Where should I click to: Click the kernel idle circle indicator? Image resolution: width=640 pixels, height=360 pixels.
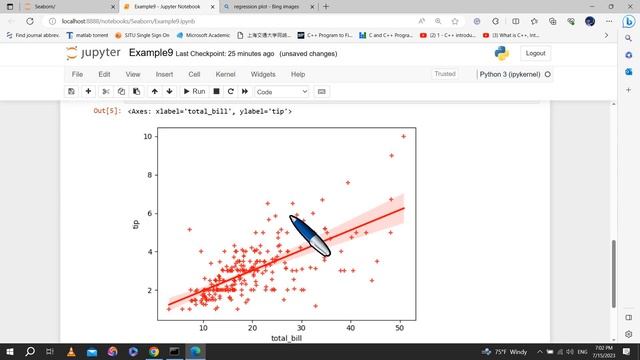[548, 74]
